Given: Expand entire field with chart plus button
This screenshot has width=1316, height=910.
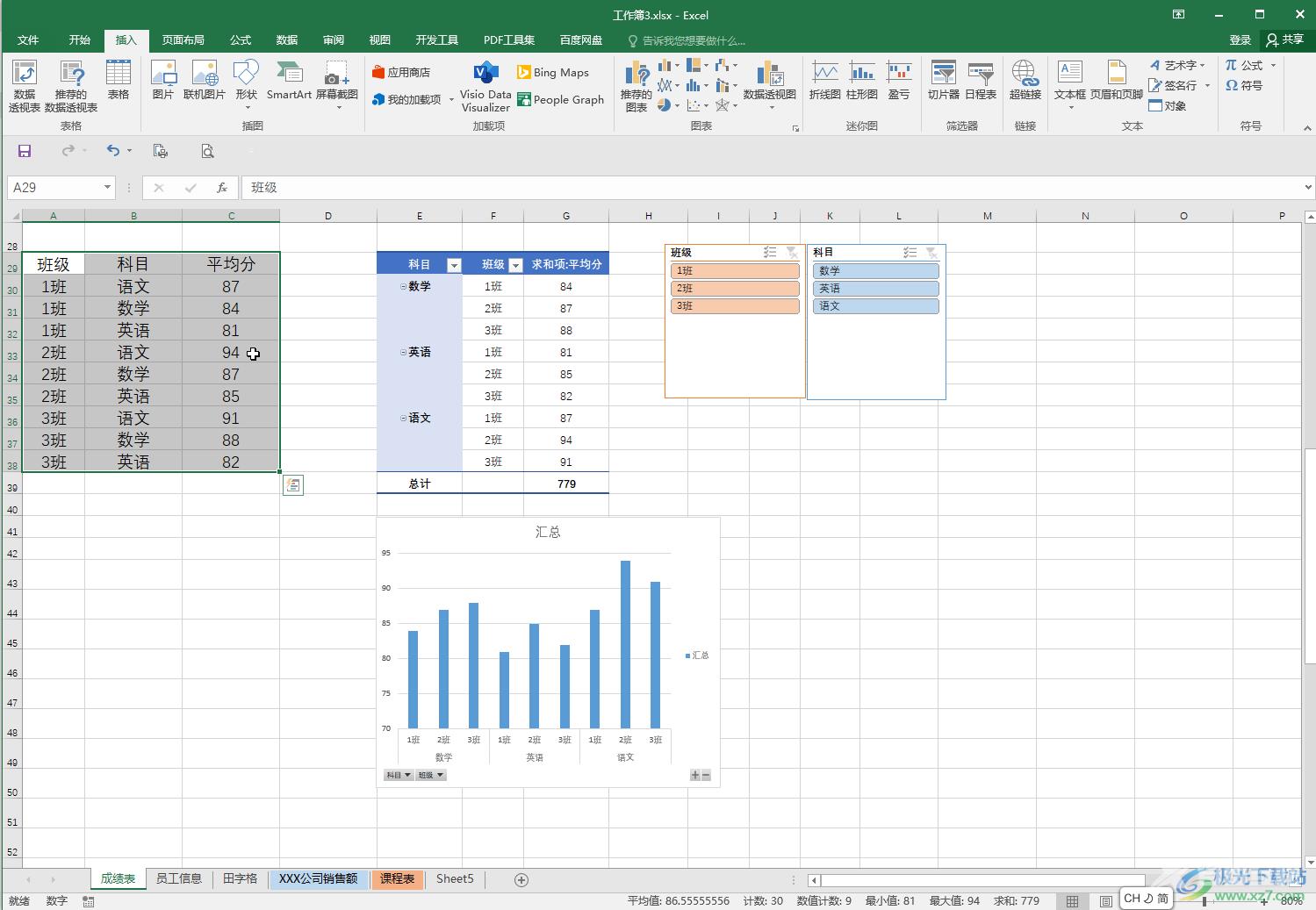Looking at the screenshot, I should click(695, 775).
